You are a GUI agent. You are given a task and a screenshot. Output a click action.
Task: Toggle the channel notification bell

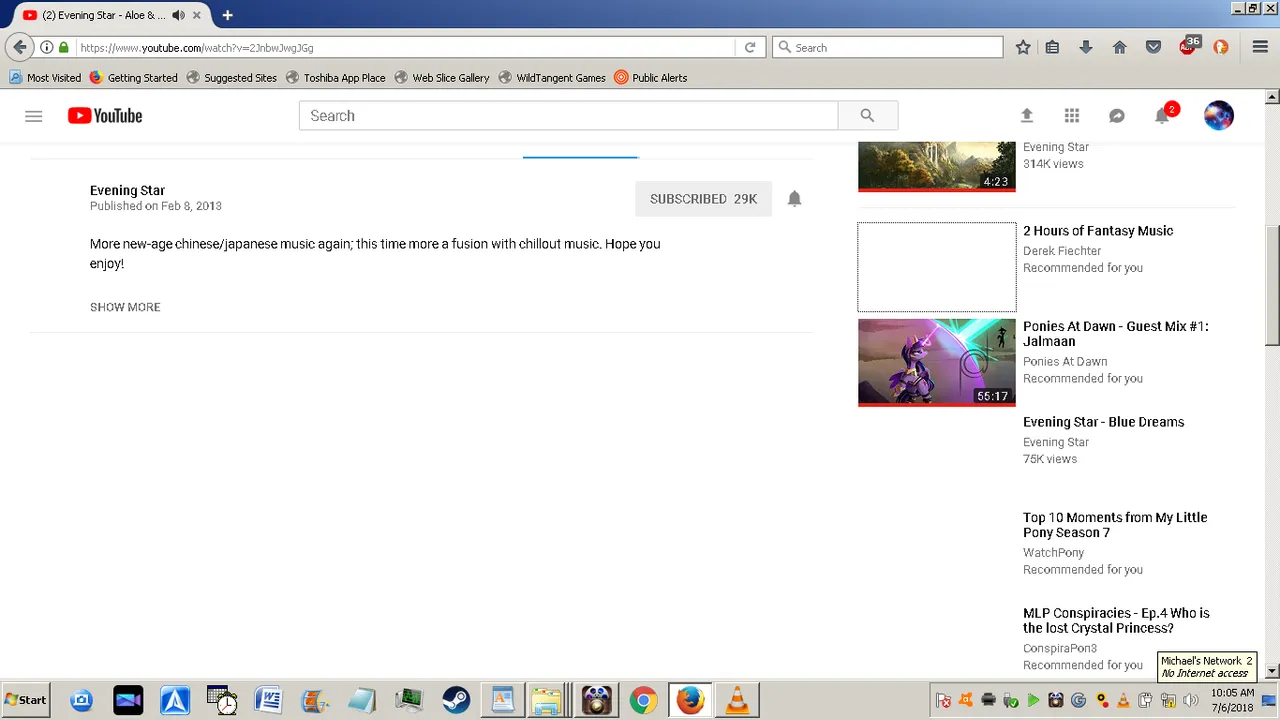794,199
